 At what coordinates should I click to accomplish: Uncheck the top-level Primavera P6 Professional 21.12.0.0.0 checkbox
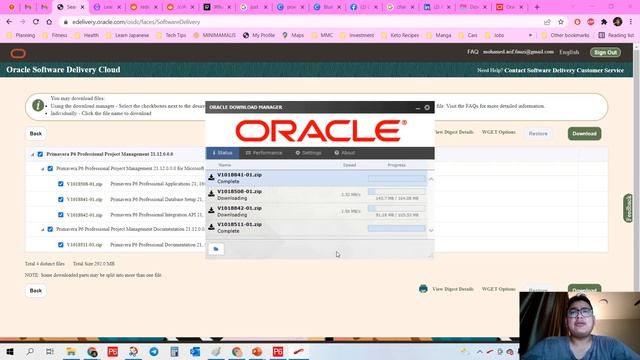pyautogui.click(x=40, y=154)
